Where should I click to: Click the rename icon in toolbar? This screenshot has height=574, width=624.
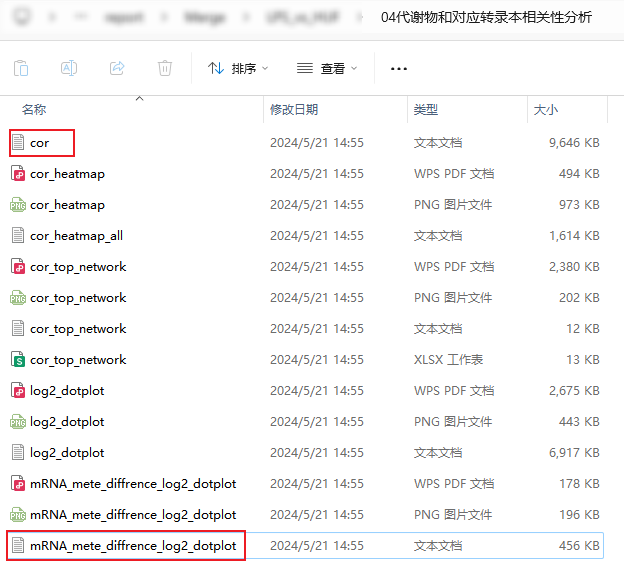69,68
